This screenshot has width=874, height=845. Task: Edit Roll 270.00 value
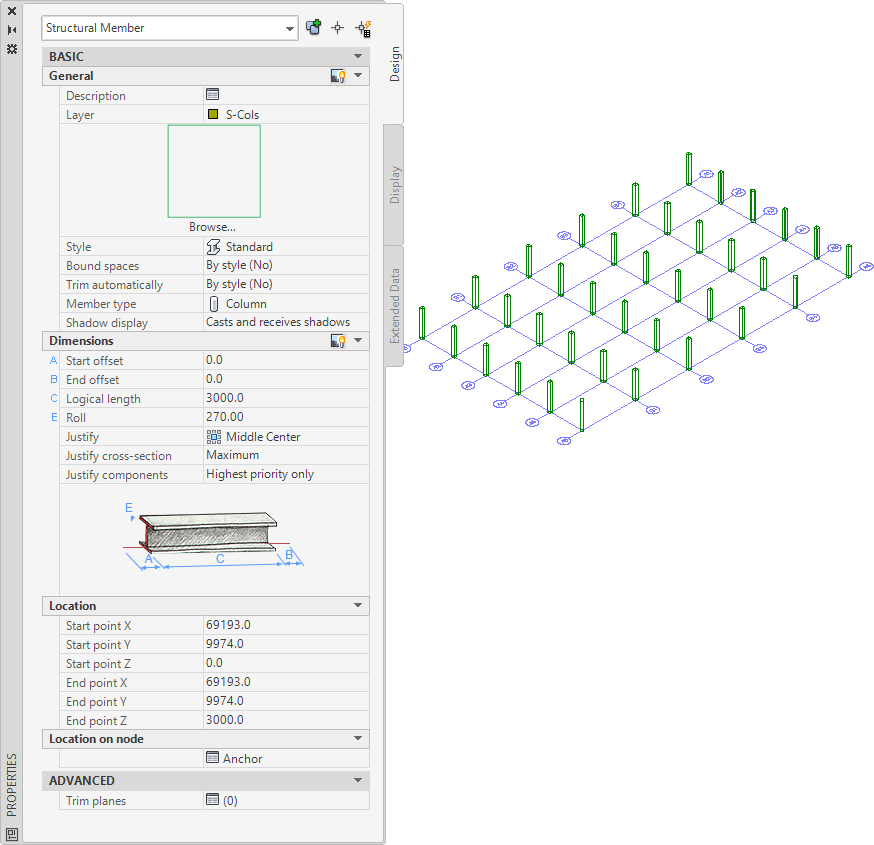(286, 417)
